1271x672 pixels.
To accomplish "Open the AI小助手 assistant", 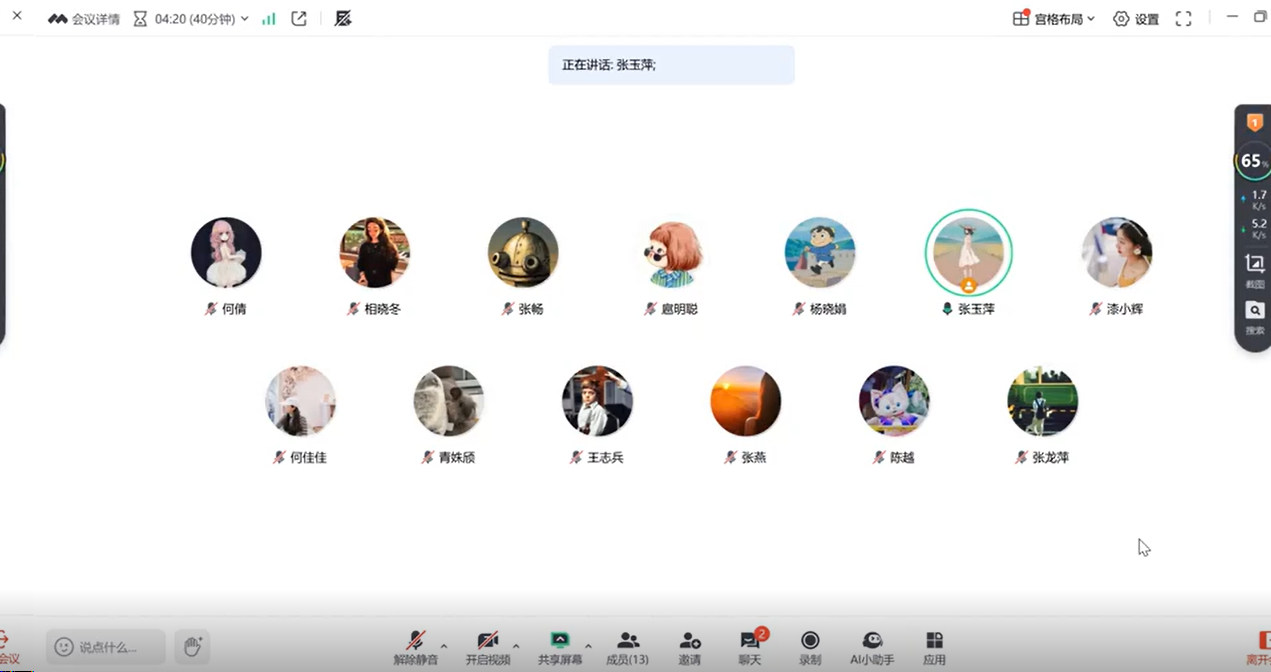I will (x=872, y=647).
